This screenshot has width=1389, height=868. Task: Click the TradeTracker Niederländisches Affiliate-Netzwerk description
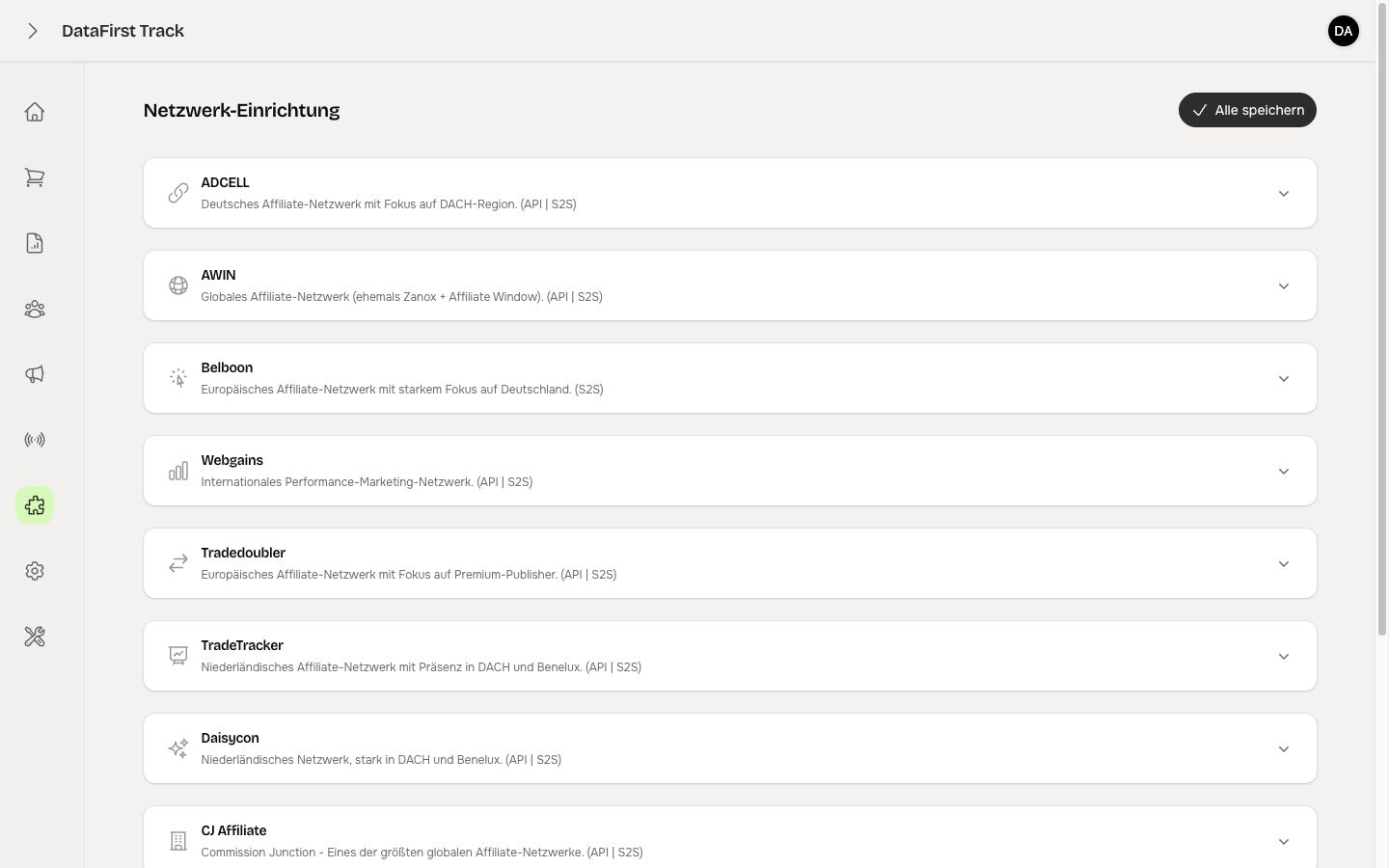tap(421, 667)
